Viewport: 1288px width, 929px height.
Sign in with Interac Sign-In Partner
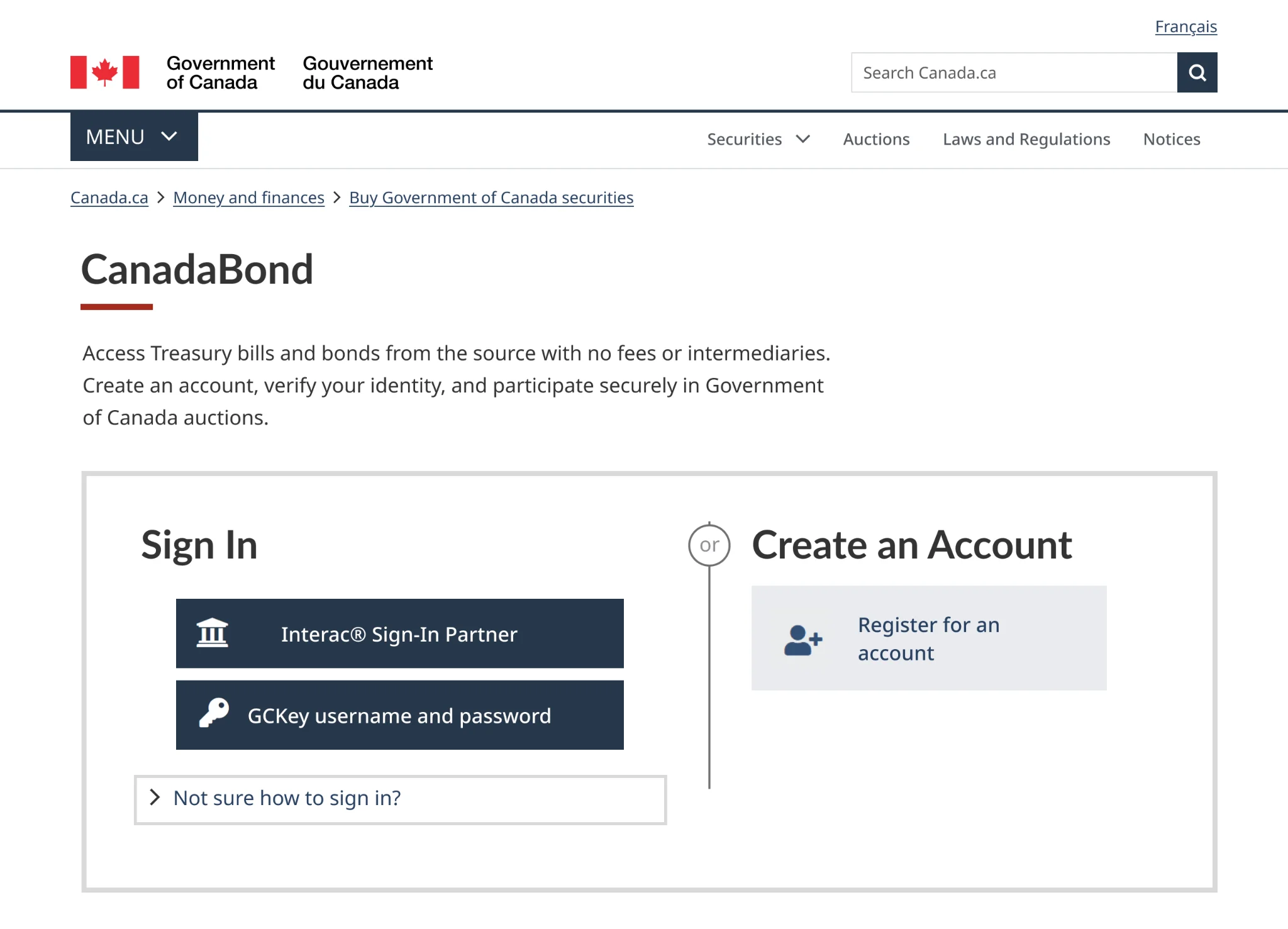pyautogui.click(x=399, y=633)
